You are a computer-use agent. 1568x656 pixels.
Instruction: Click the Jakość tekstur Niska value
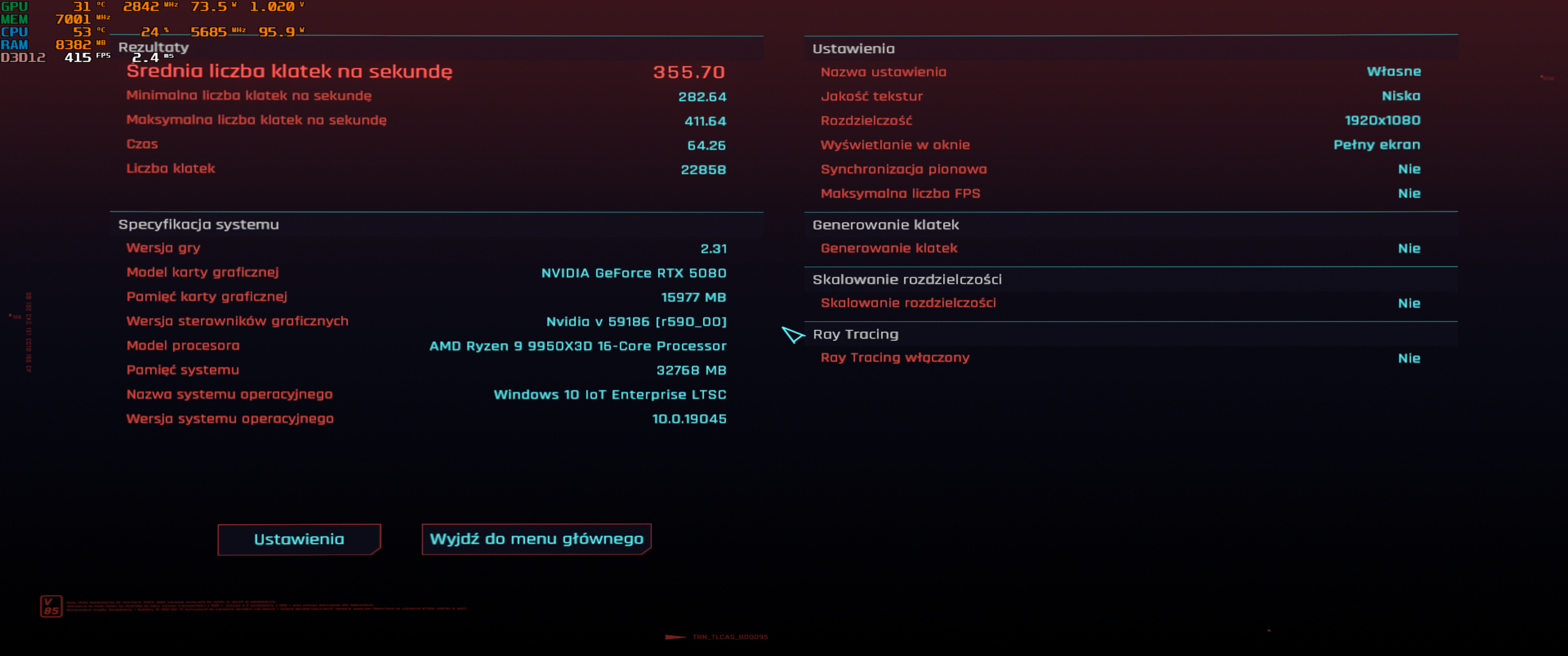coord(1401,96)
